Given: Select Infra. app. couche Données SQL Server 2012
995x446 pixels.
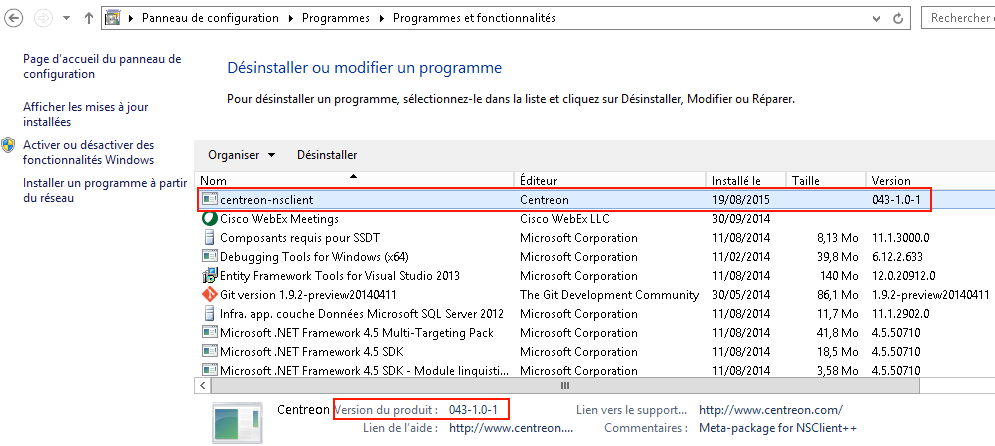Looking at the screenshot, I should click(x=362, y=314).
